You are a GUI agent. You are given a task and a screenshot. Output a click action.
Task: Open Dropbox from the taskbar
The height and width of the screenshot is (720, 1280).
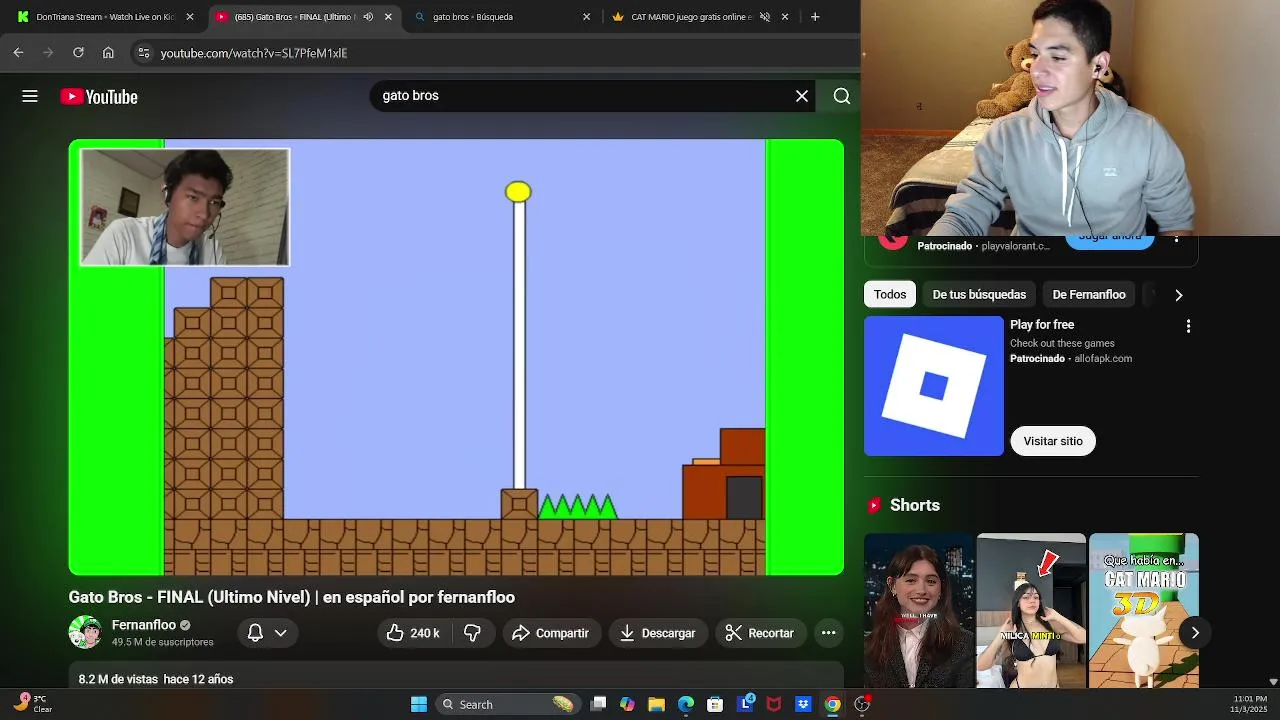coord(803,704)
